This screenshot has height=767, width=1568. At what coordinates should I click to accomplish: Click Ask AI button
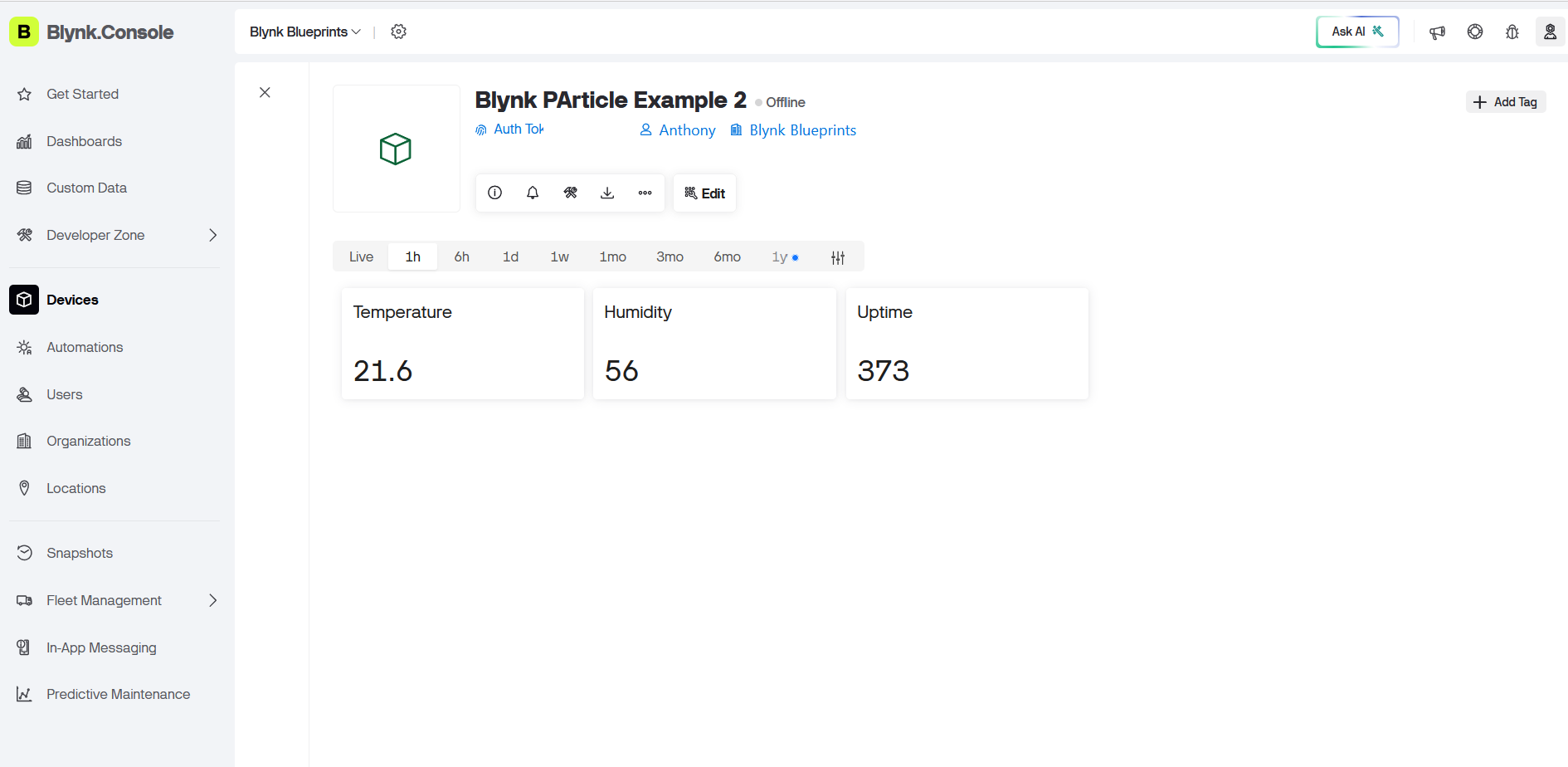coord(1357,32)
